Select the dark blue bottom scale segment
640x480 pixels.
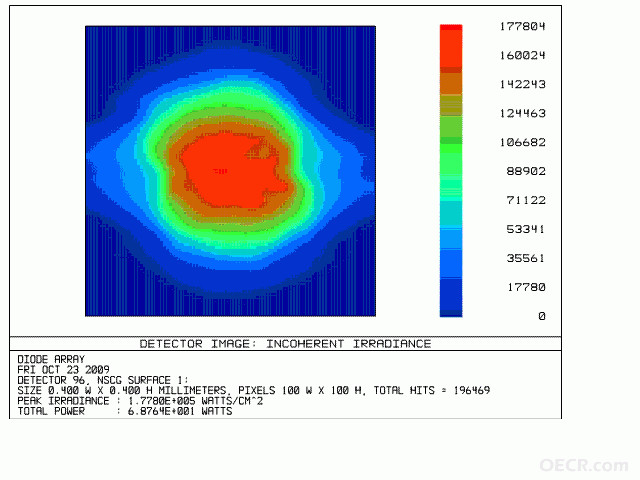pos(451,298)
